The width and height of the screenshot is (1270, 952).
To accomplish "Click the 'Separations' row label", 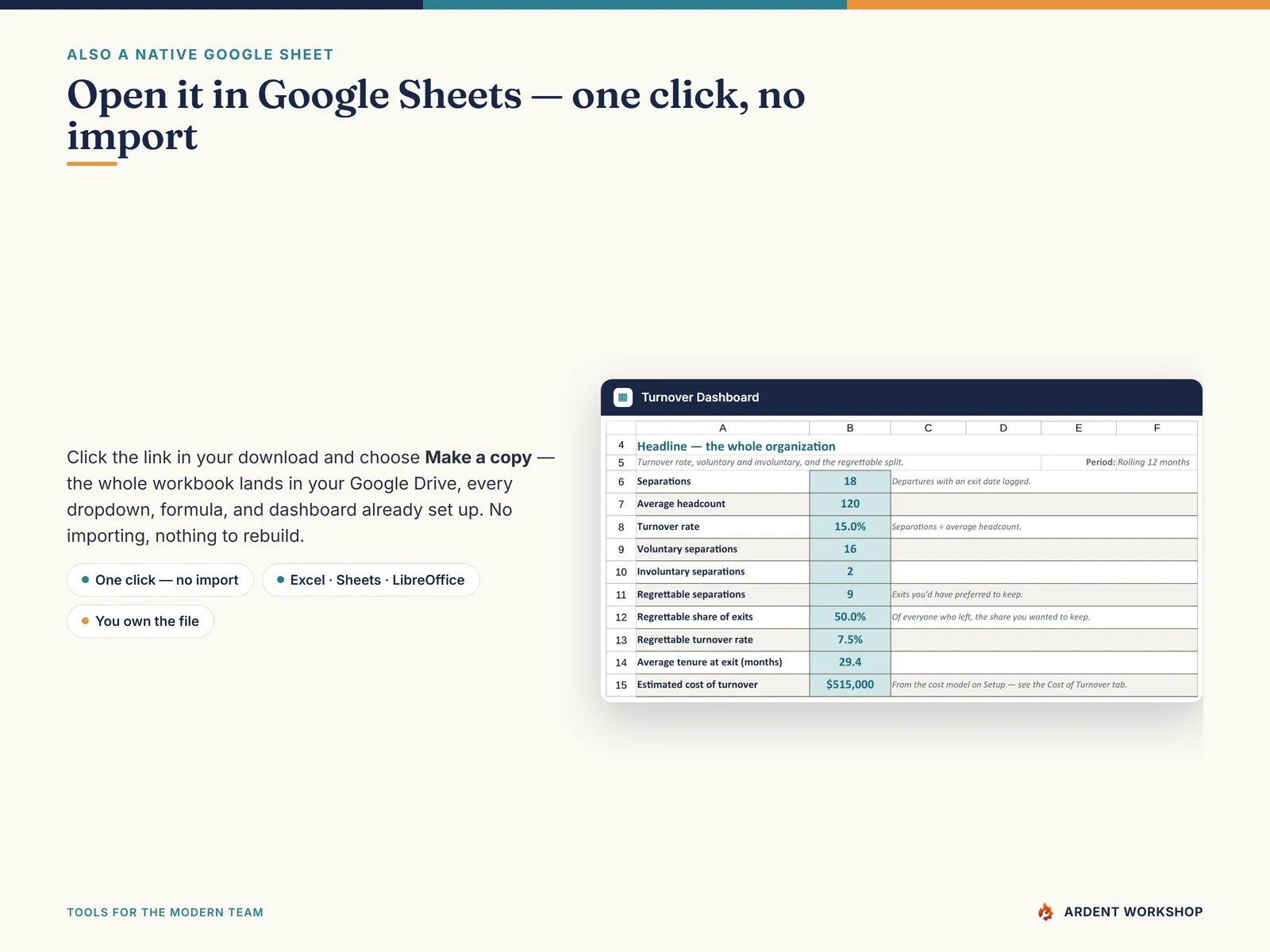I will [664, 482].
